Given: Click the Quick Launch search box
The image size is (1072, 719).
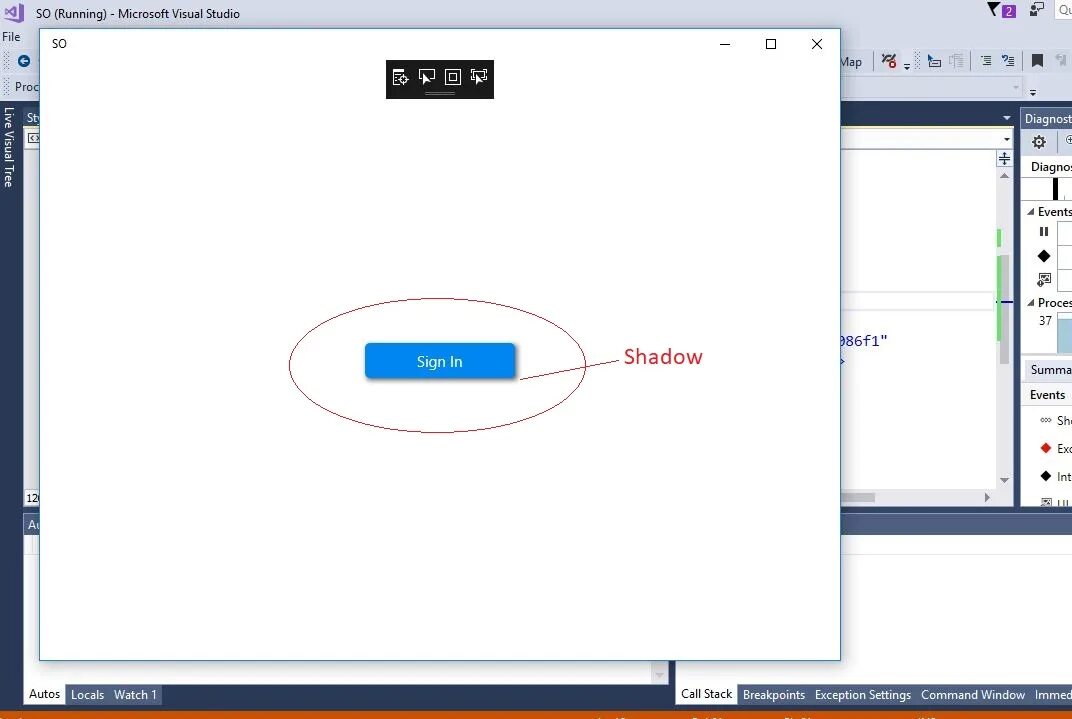Looking at the screenshot, I should (1064, 10).
